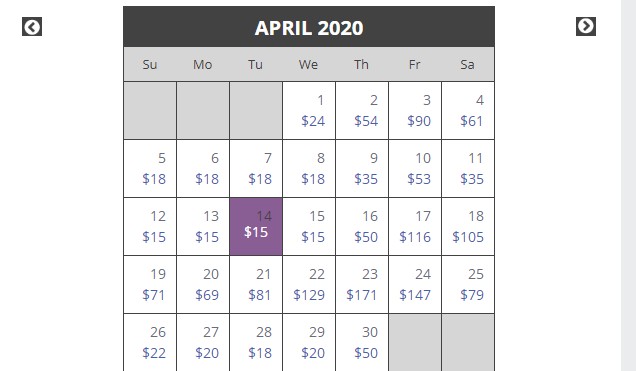Click the page vertical scrollbar track
636x371 pixels.
pyautogui.click(x=628, y=185)
